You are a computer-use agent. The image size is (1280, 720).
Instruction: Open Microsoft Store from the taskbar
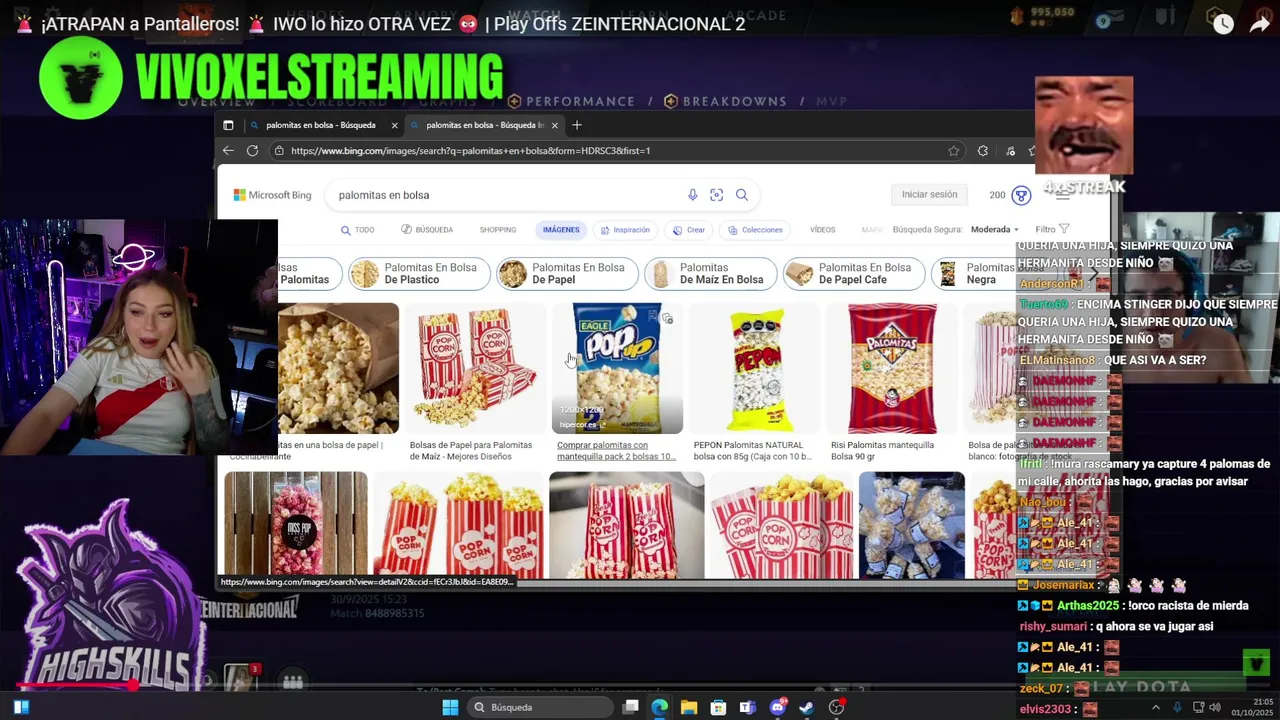pos(718,708)
